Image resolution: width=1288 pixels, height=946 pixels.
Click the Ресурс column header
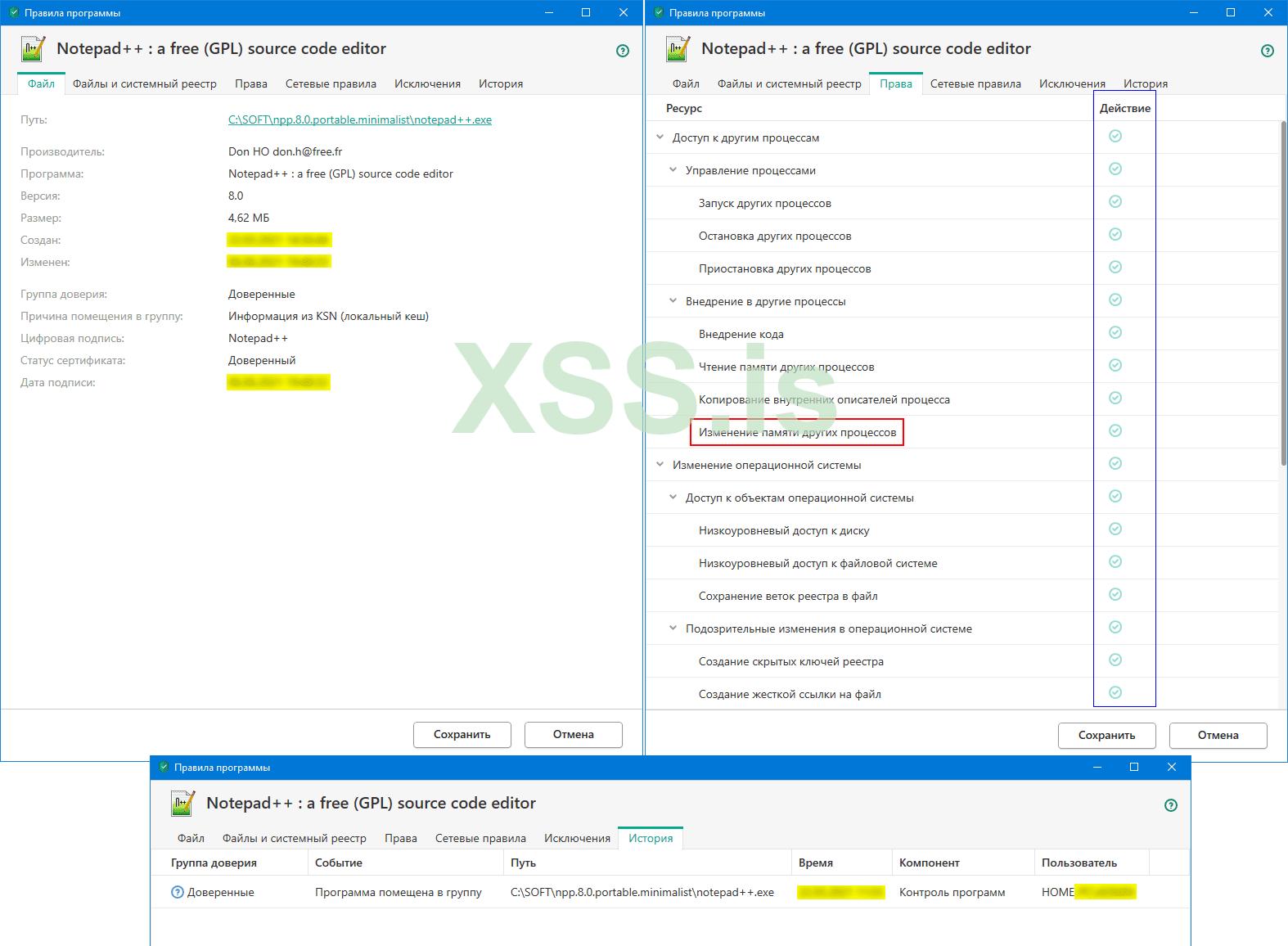click(x=684, y=108)
